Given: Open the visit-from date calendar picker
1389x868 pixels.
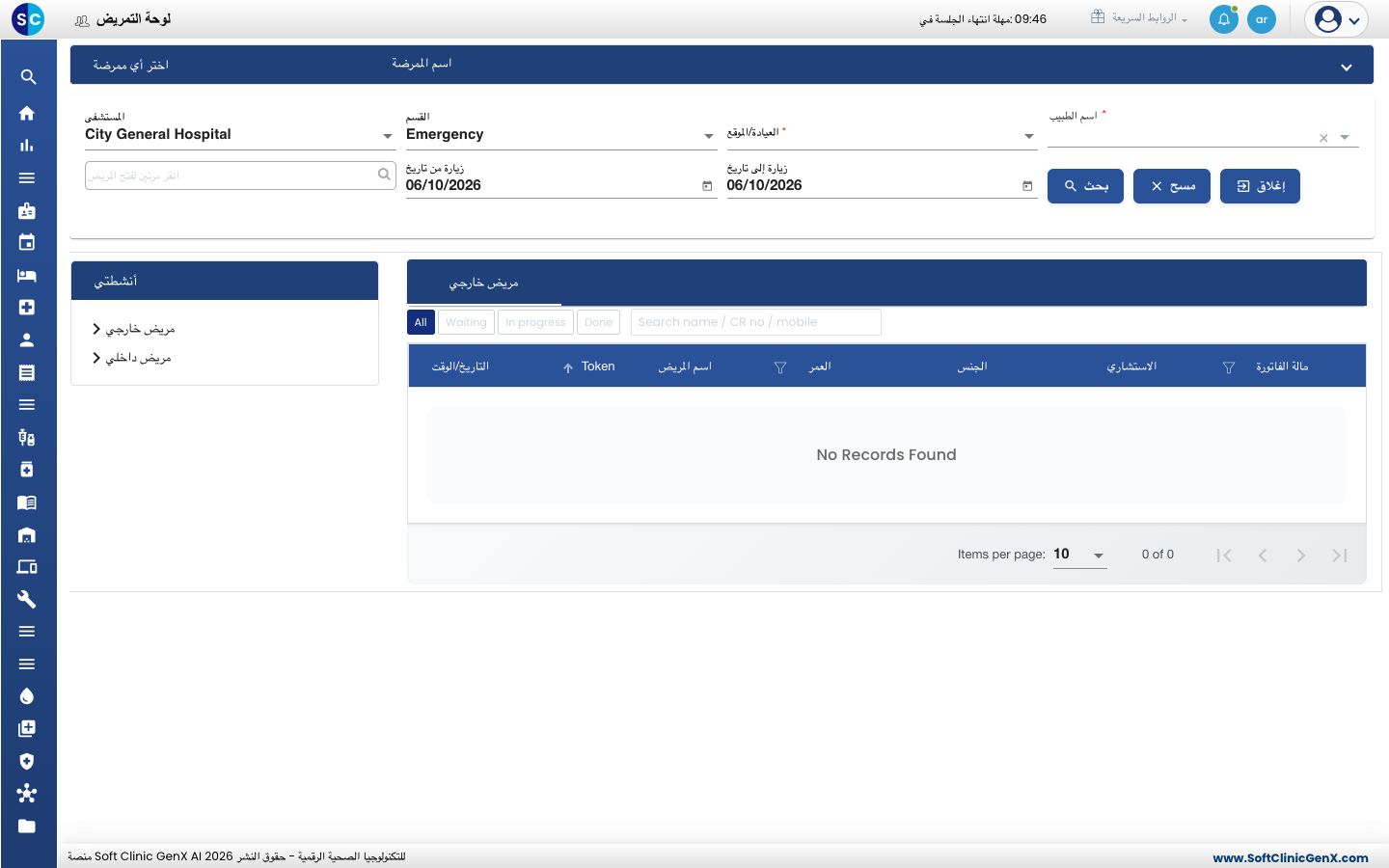Looking at the screenshot, I should (x=707, y=186).
